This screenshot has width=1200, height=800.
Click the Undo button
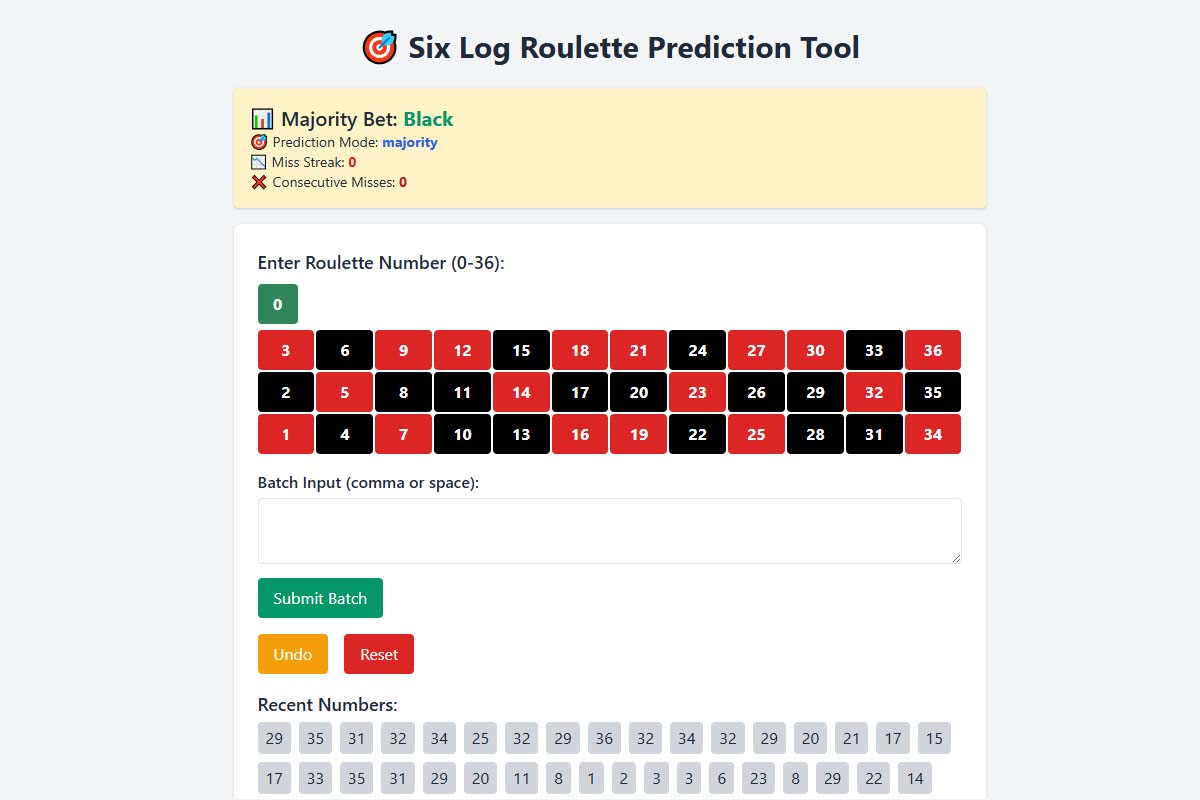pyautogui.click(x=292, y=654)
